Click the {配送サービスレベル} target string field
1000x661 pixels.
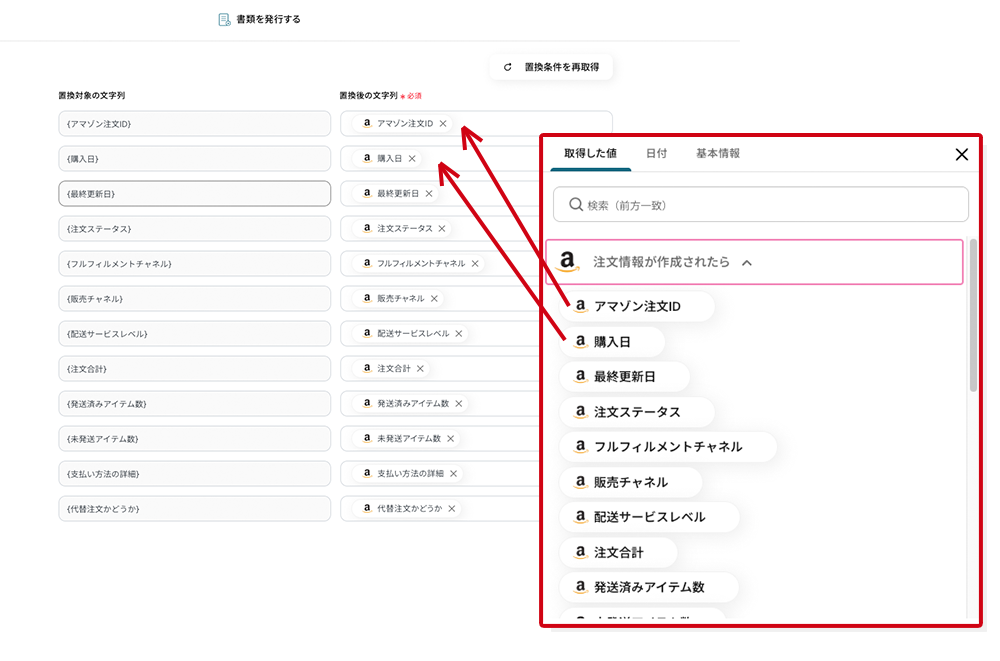click(x=195, y=334)
